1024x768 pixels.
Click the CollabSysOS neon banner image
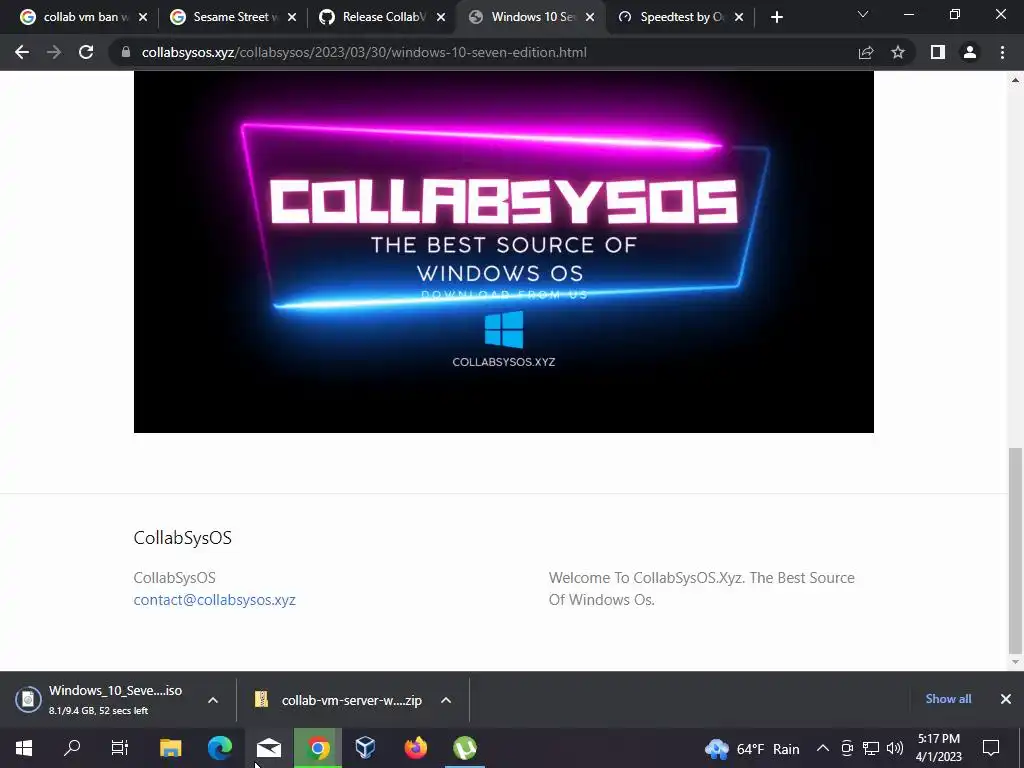click(504, 251)
